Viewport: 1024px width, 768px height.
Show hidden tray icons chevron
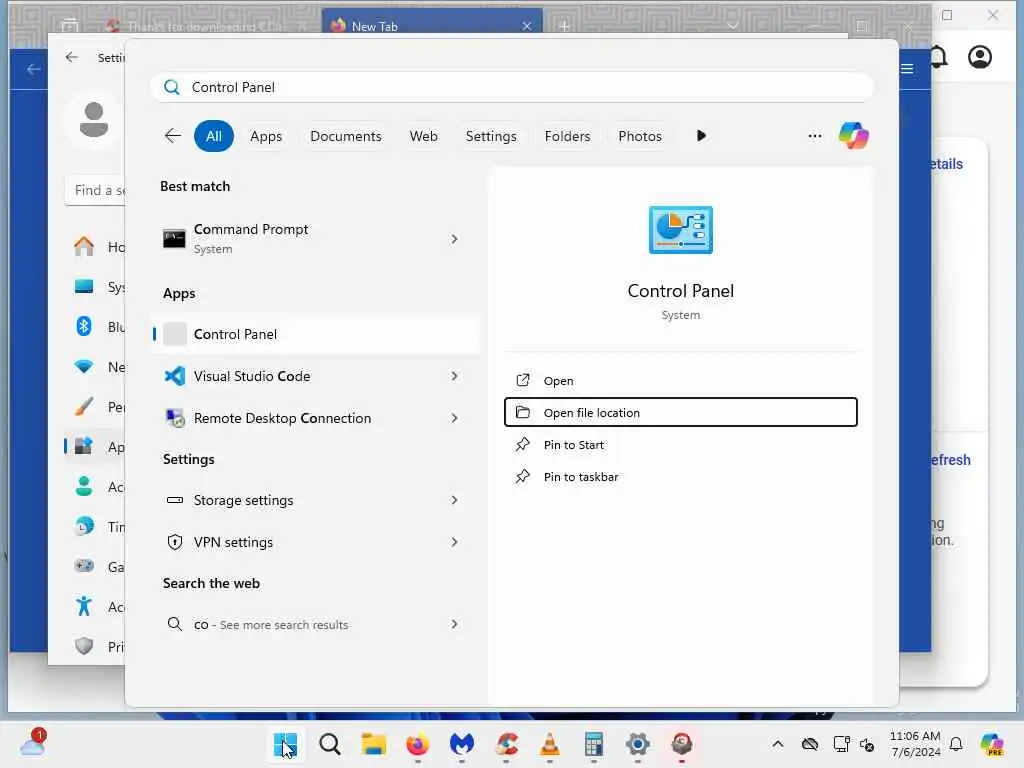[x=778, y=744]
